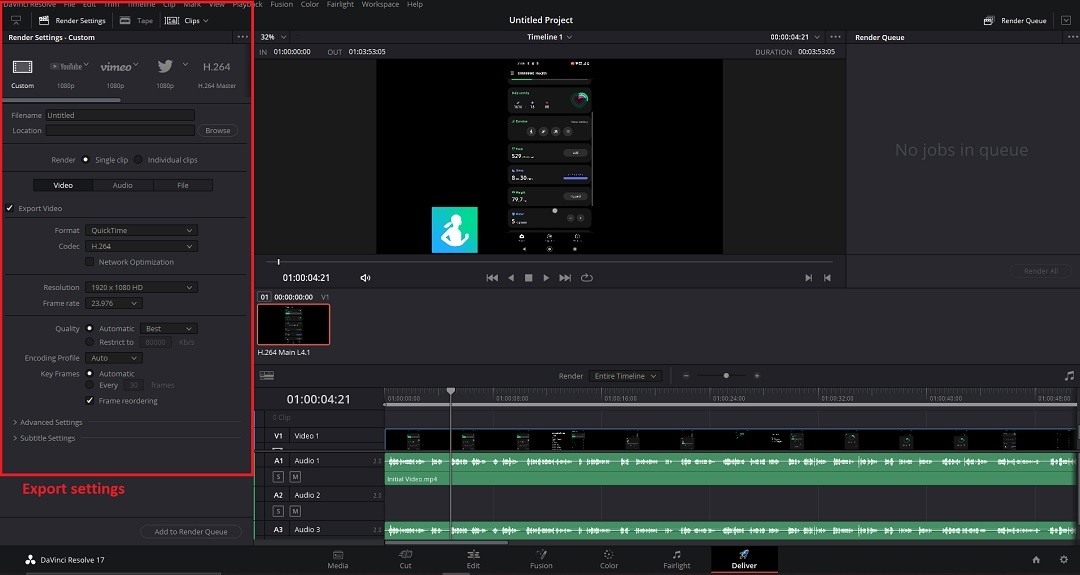Open the Fusion page
Image resolution: width=1080 pixels, height=575 pixels.
[541, 559]
